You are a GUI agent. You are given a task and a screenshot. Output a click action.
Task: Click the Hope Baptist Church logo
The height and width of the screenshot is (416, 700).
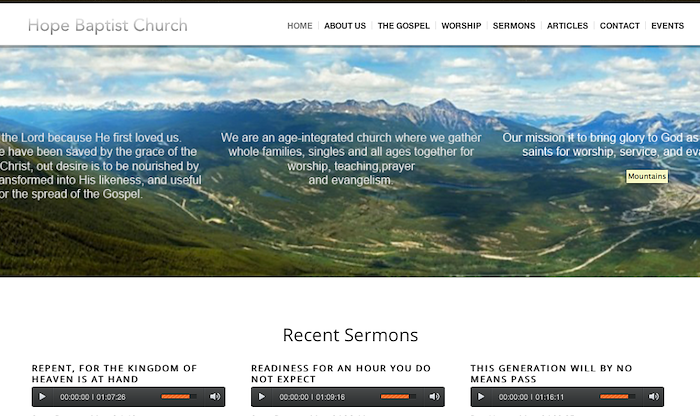[108, 26]
